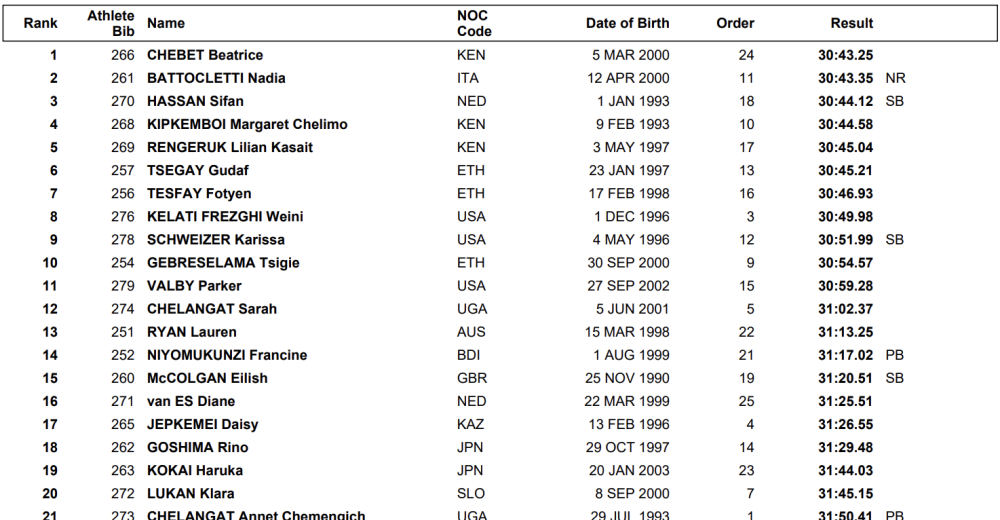
Task: Click the Result column header
Action: click(852, 23)
